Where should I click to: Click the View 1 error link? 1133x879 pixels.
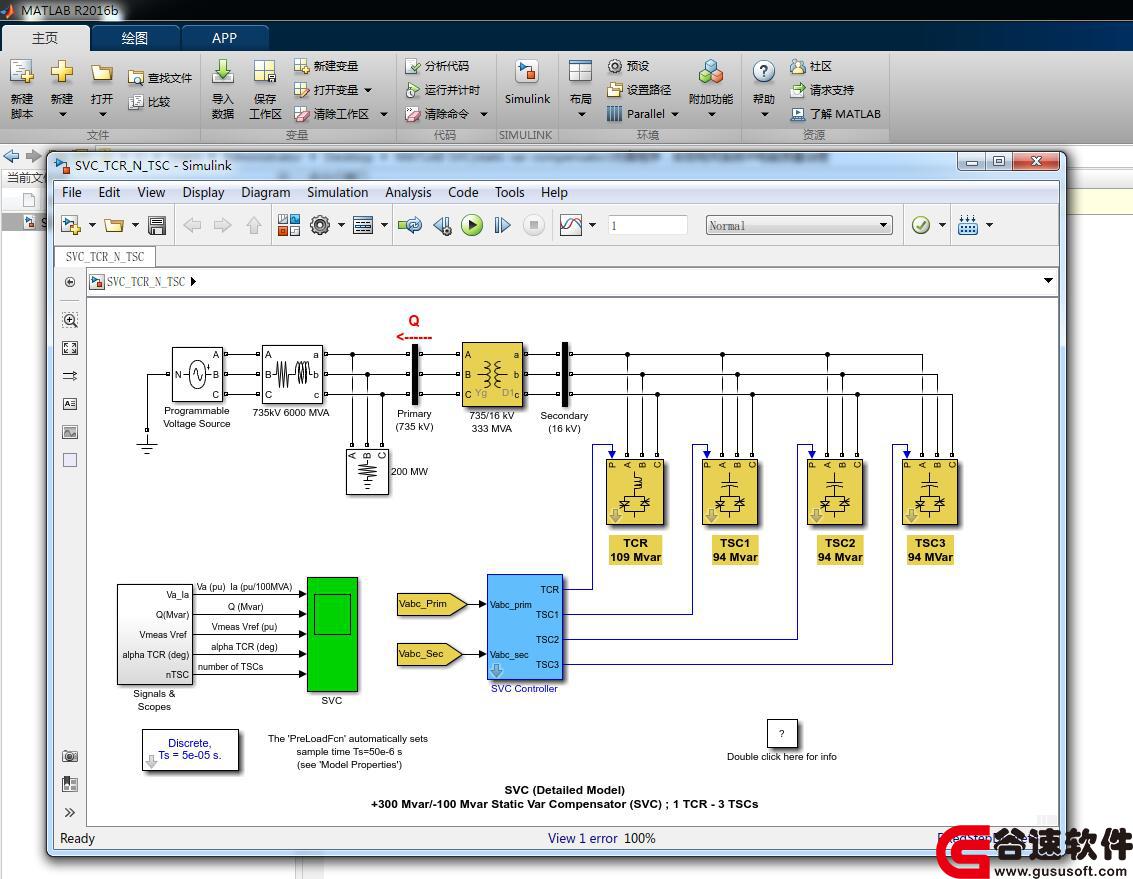[582, 839]
